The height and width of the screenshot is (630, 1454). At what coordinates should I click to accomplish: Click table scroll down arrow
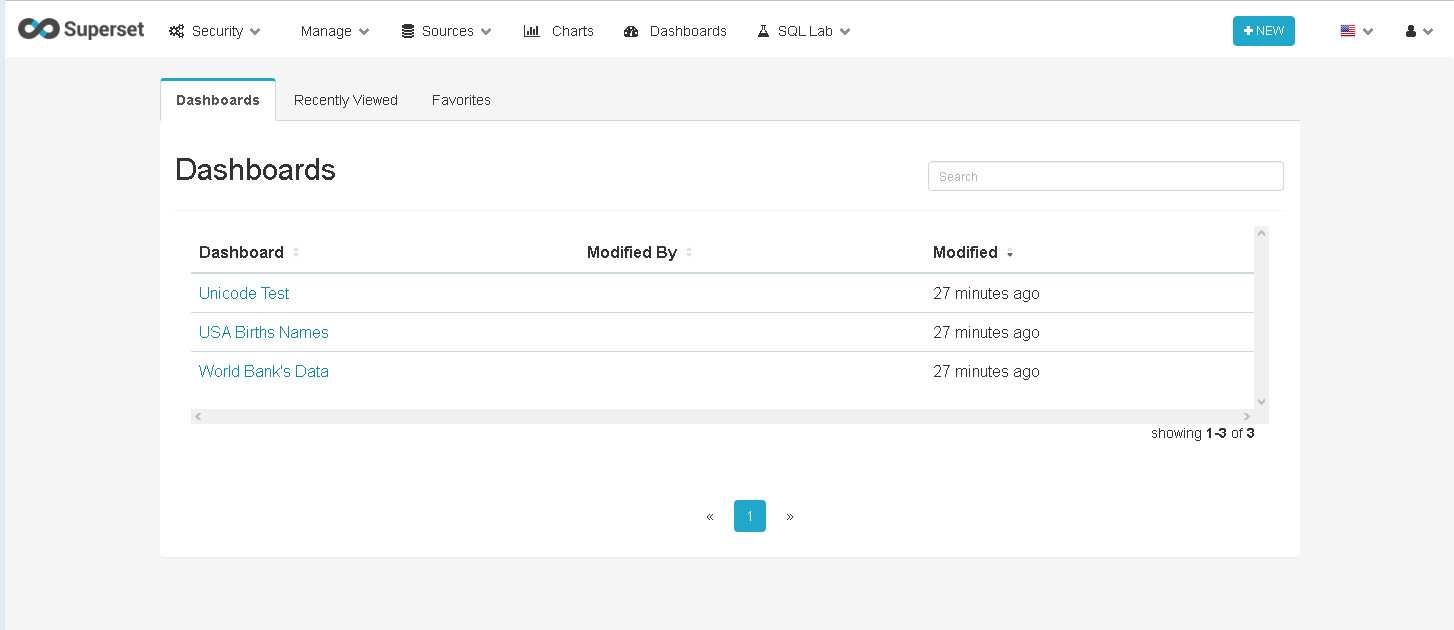coord(1261,401)
